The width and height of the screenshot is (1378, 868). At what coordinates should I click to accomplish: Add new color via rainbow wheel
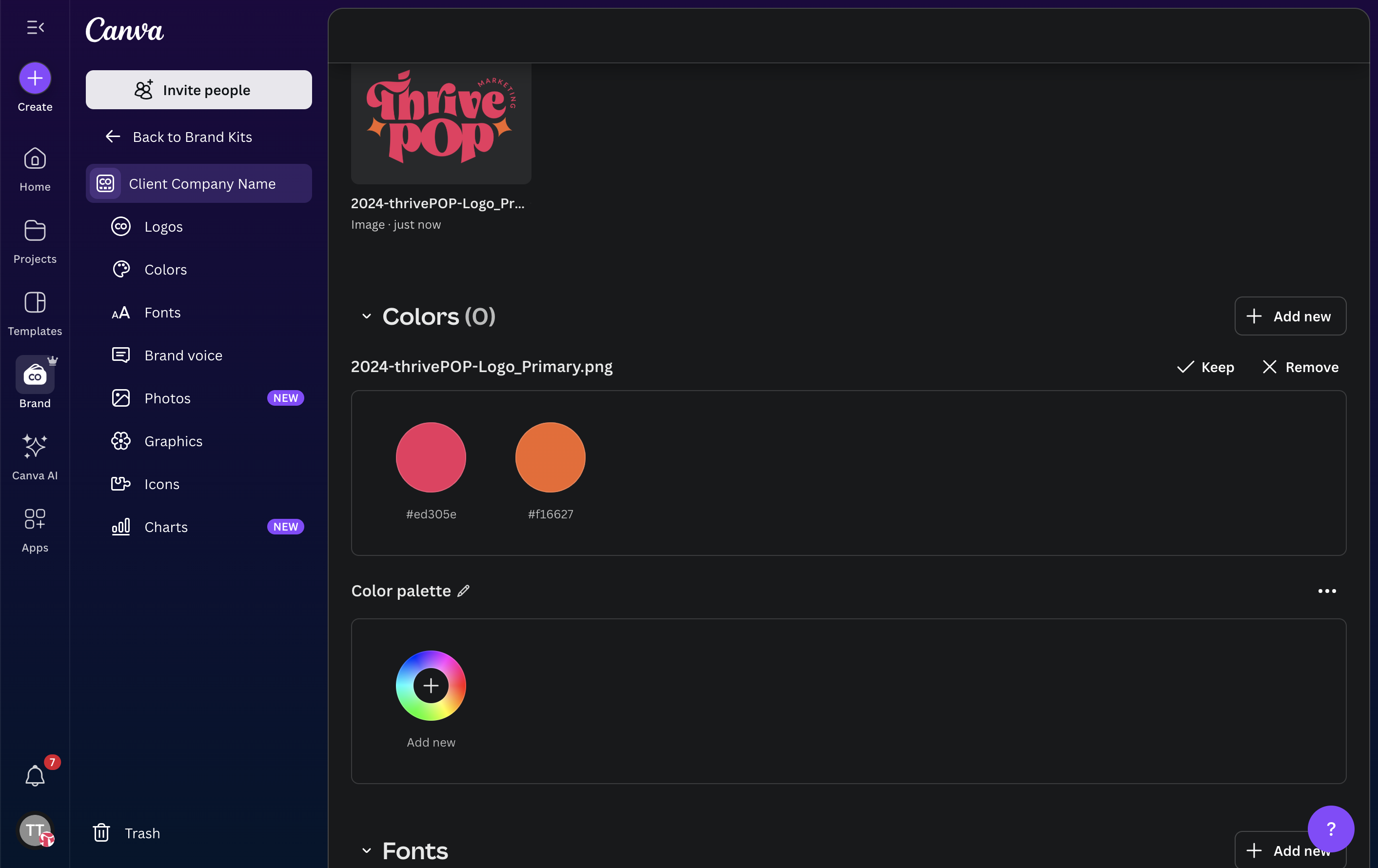(x=431, y=686)
